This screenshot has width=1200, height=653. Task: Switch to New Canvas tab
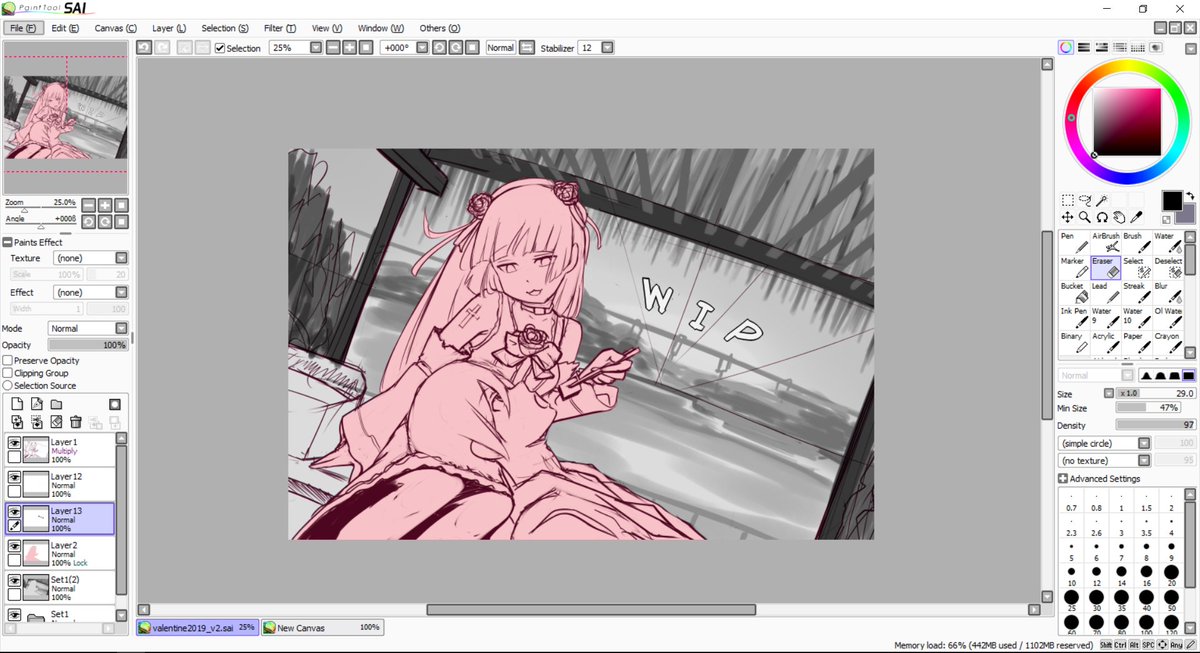click(323, 627)
